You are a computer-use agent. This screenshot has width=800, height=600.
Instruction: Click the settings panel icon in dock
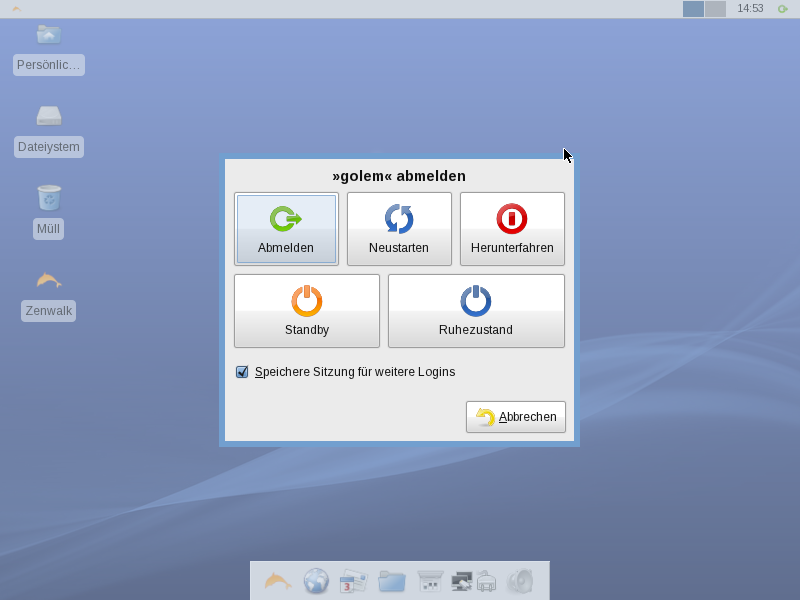tap(430, 581)
